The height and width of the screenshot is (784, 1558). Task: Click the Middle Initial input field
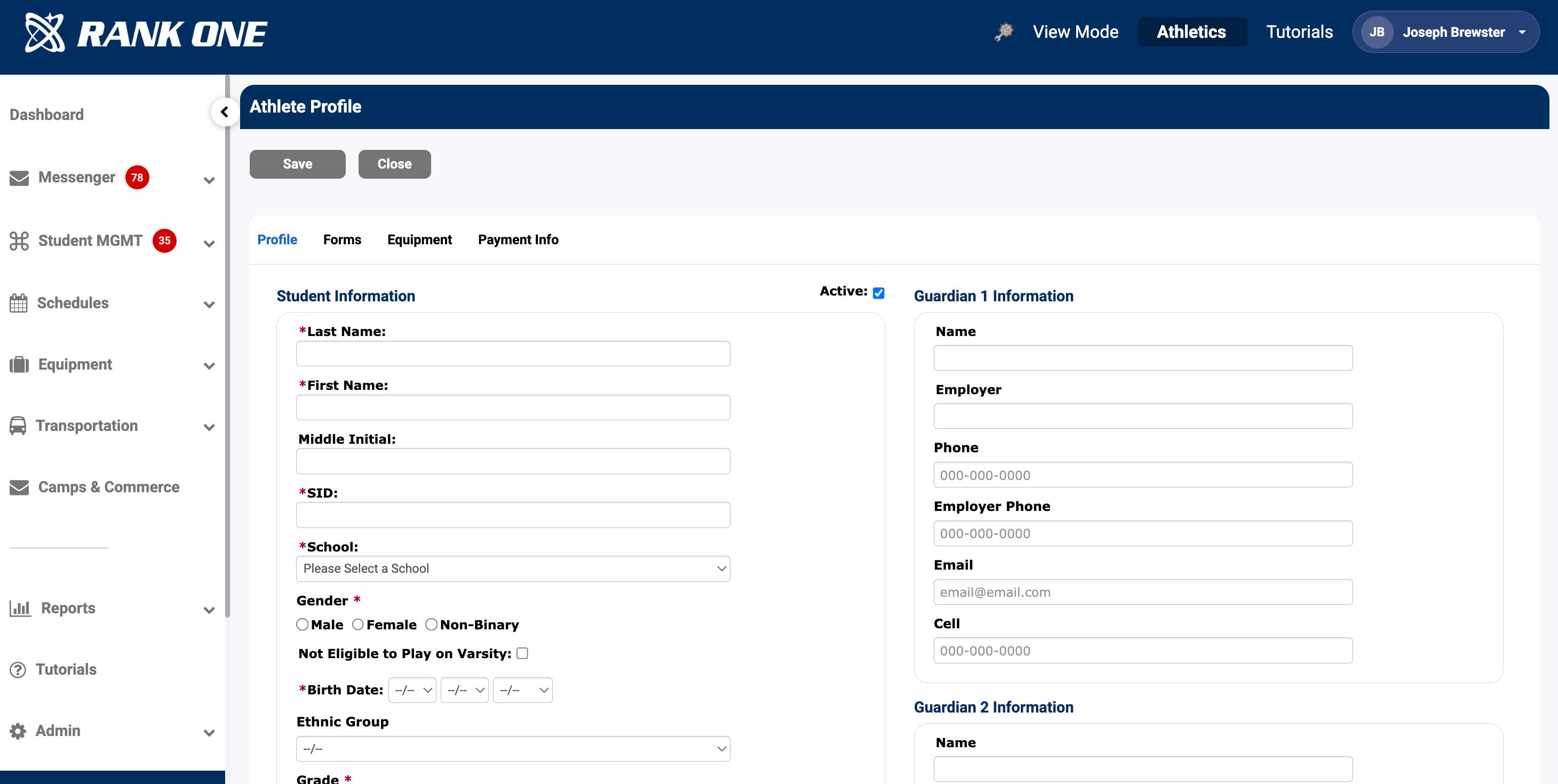(x=513, y=461)
